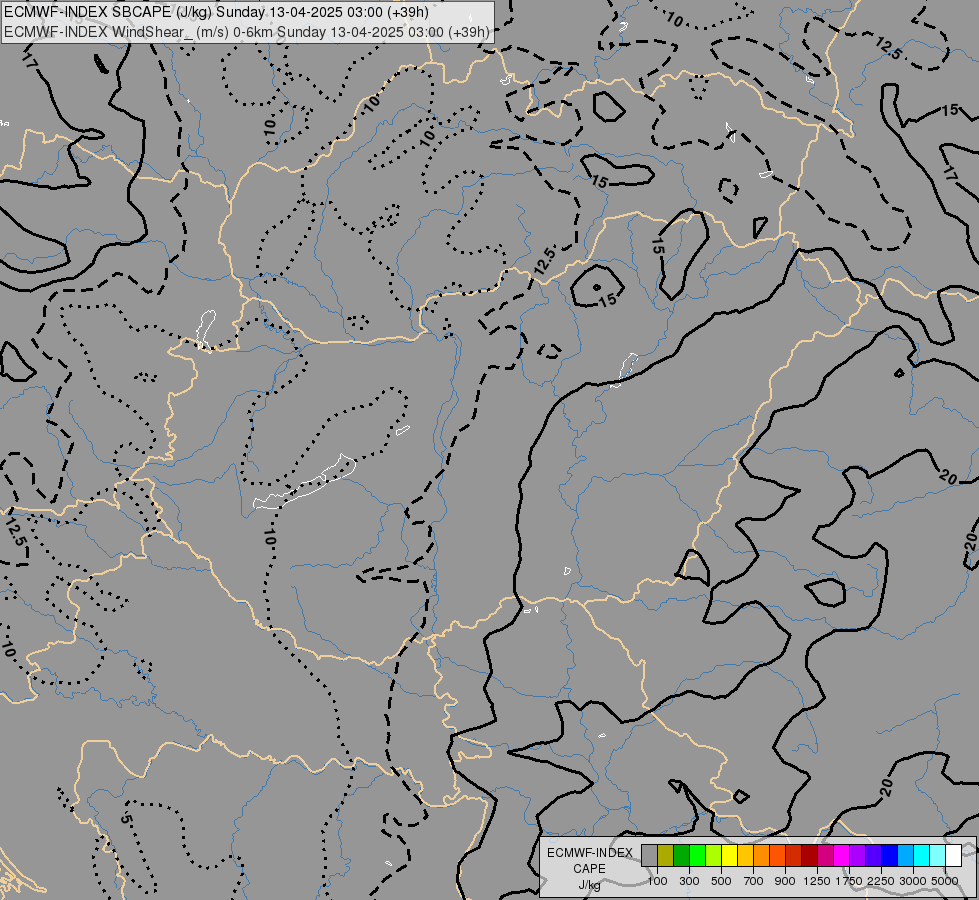Click the cyan legend swatch

coord(922,855)
